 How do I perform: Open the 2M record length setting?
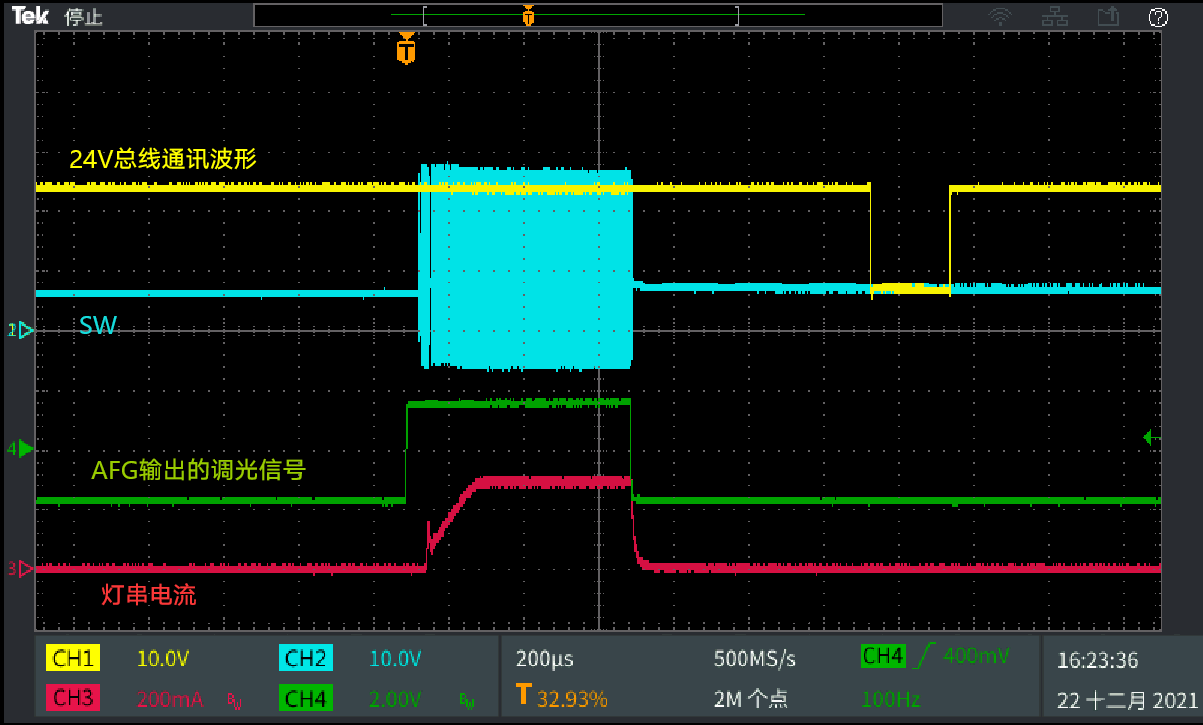(x=749, y=699)
